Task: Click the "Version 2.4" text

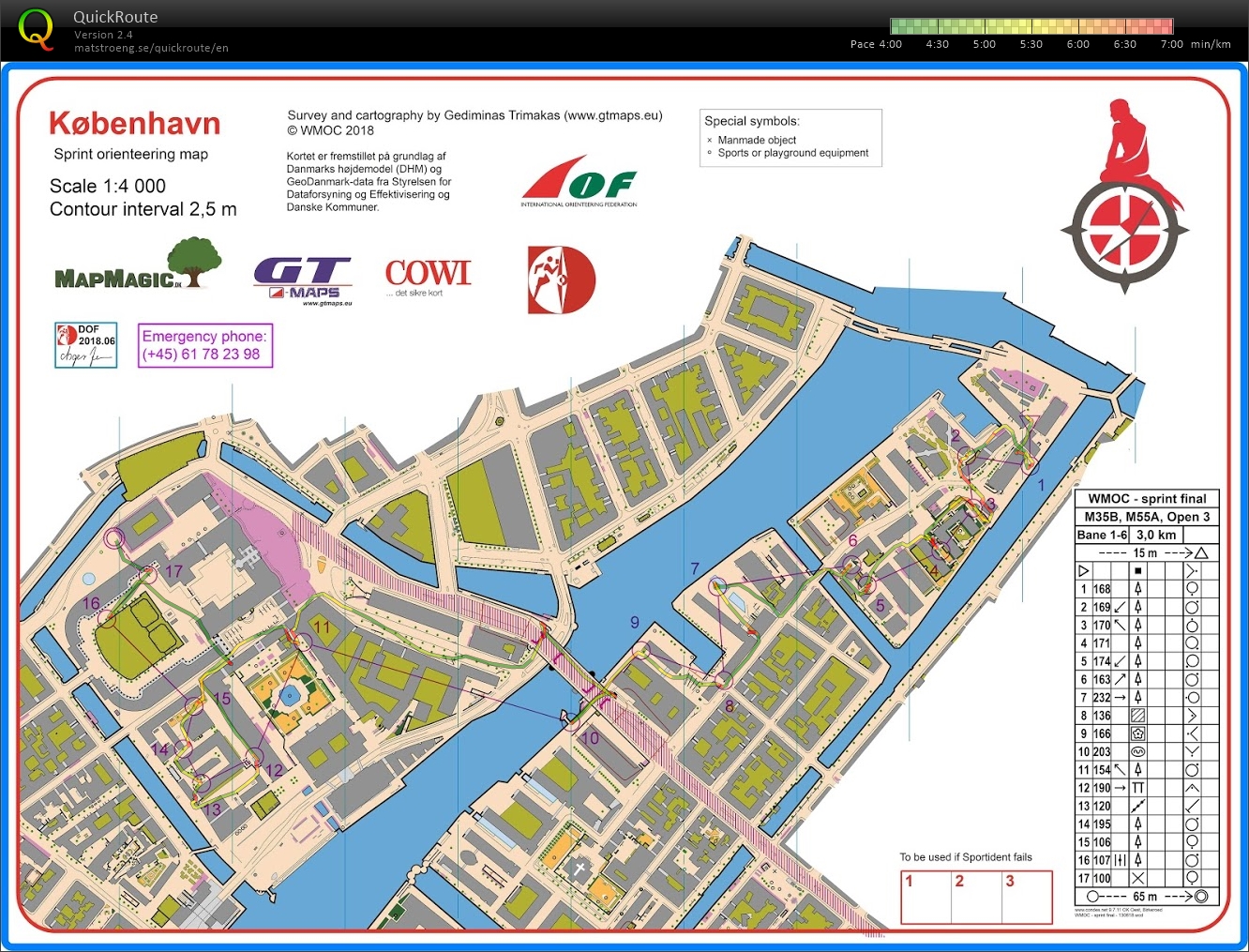Action: coord(103,35)
